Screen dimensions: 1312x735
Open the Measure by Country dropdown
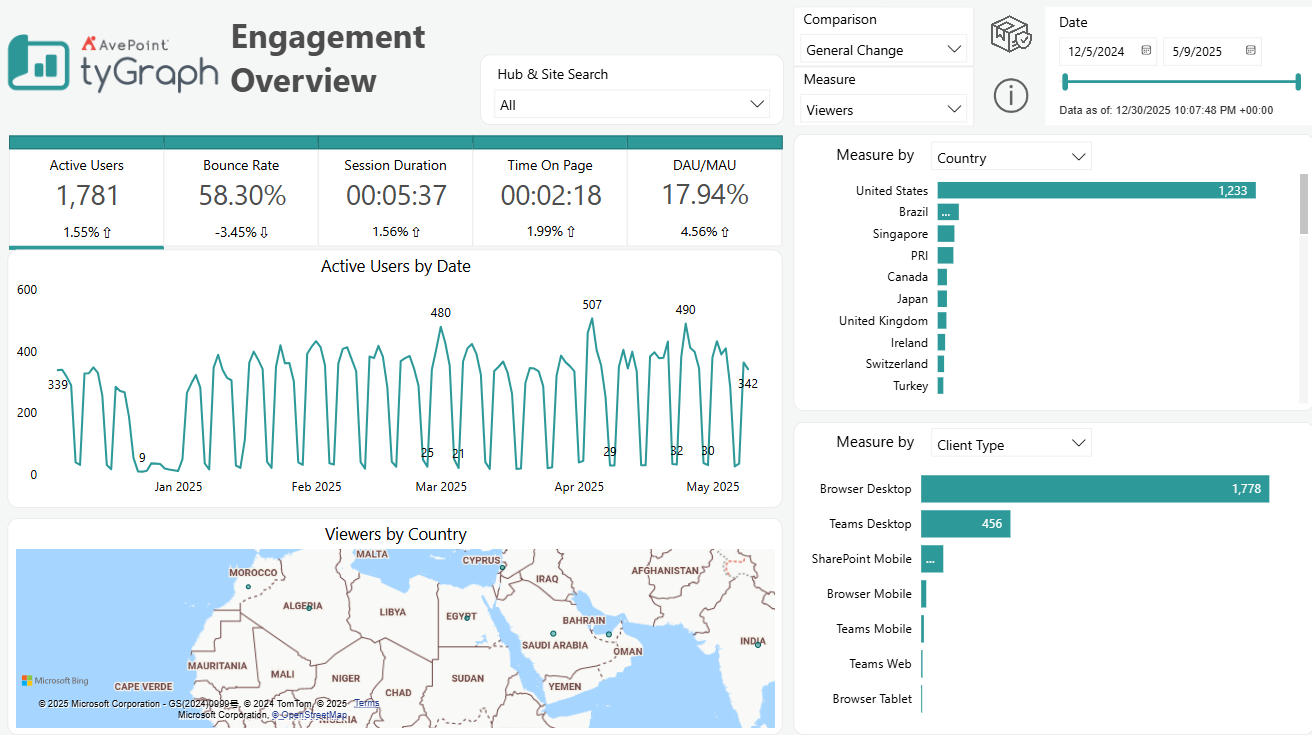point(1010,155)
